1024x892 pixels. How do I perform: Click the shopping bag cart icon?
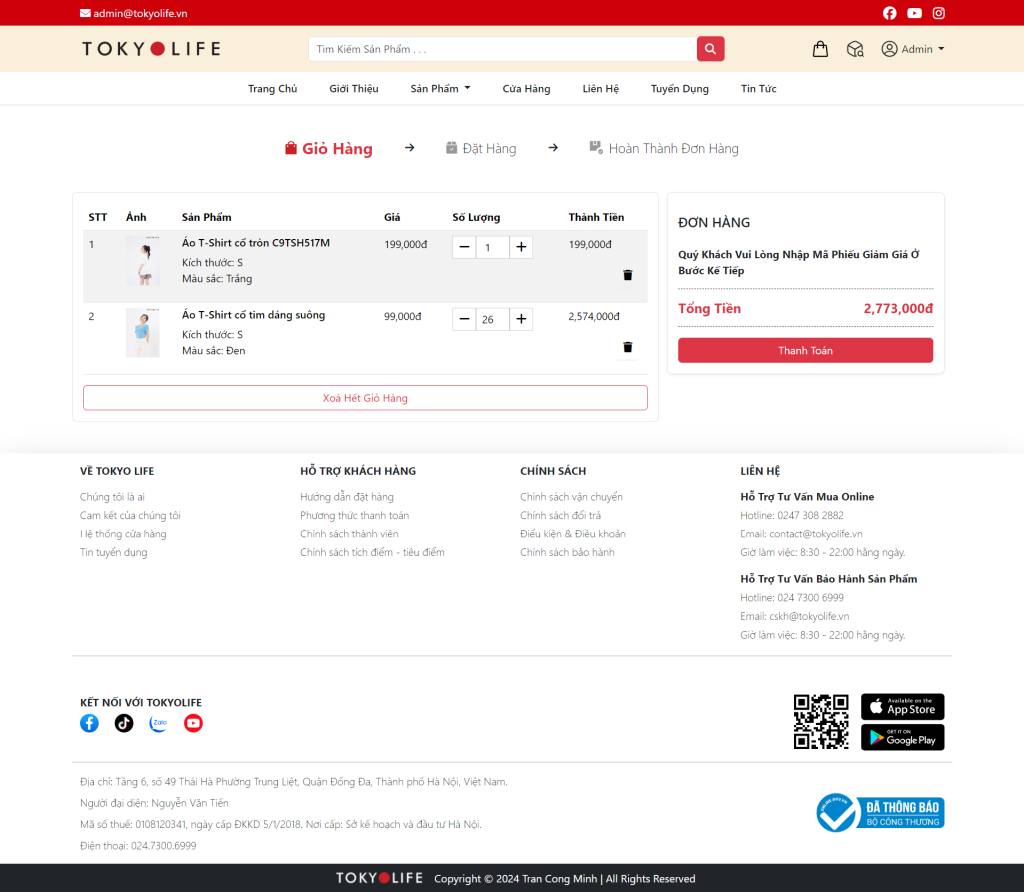pyautogui.click(x=820, y=49)
